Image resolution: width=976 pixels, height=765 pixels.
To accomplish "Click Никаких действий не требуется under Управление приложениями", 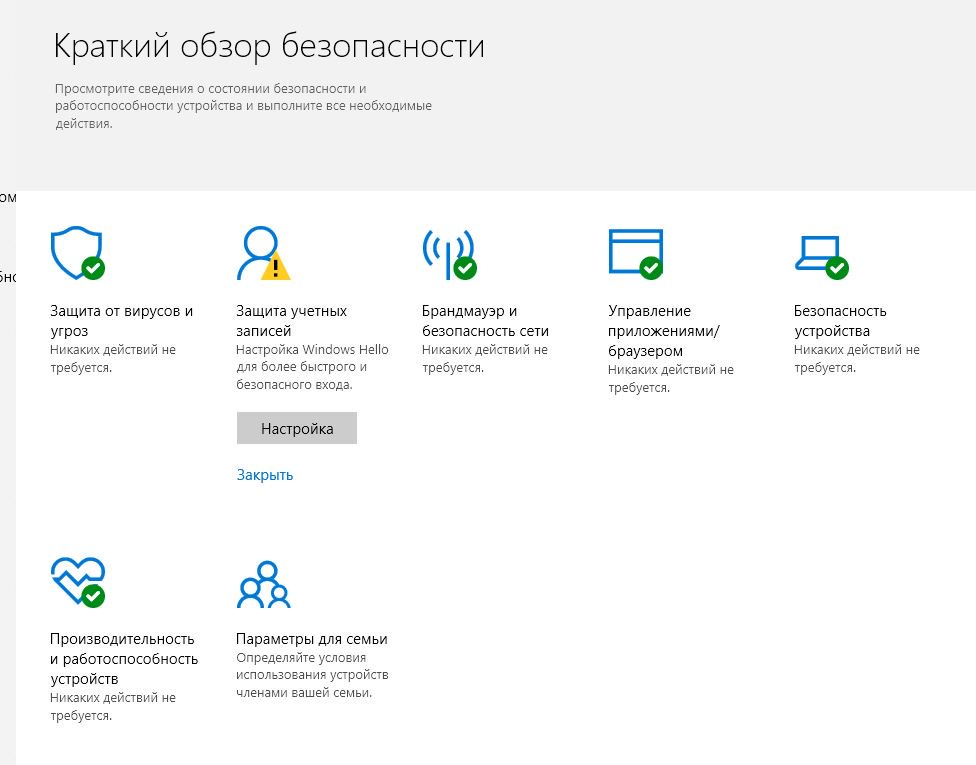I will 671,378.
